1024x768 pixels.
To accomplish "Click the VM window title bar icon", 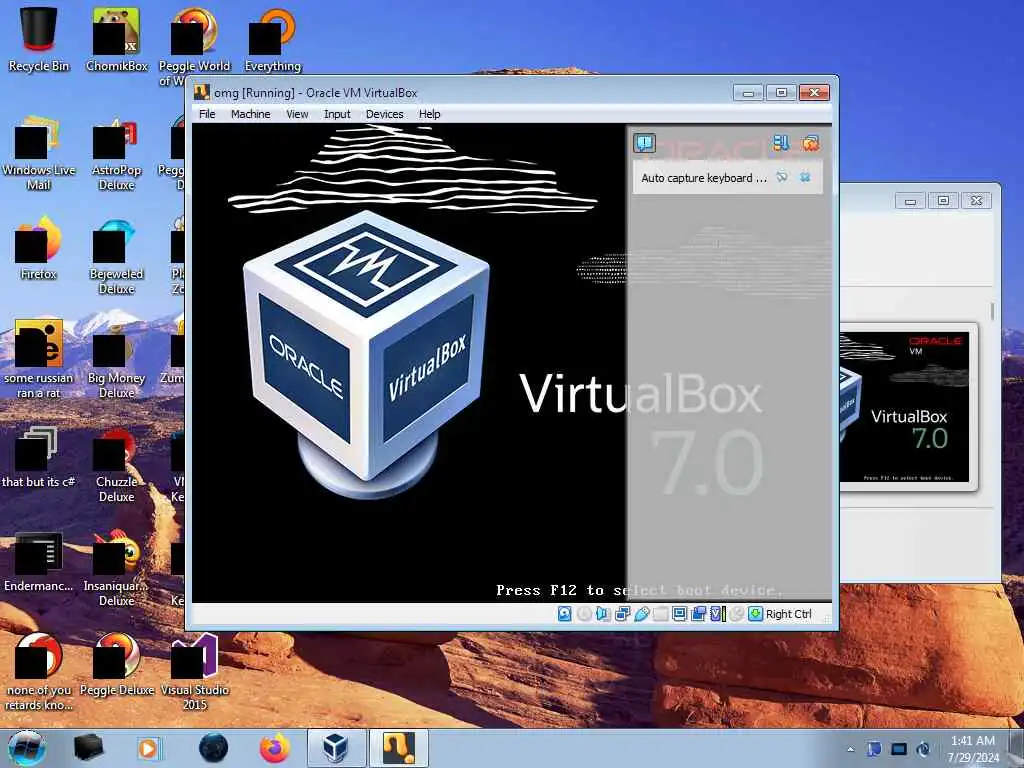I will [x=202, y=92].
